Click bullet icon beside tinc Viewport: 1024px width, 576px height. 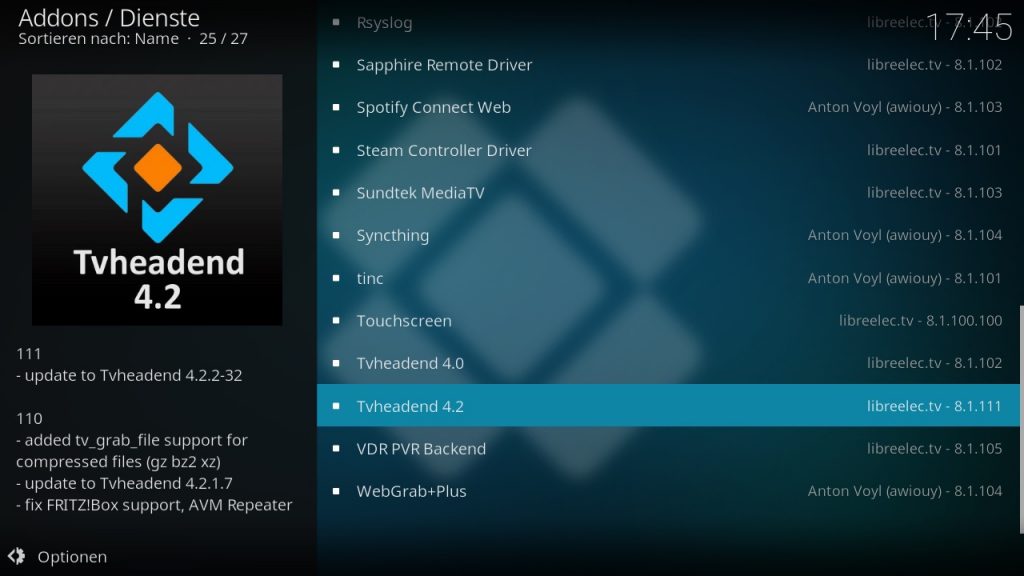coord(336,278)
